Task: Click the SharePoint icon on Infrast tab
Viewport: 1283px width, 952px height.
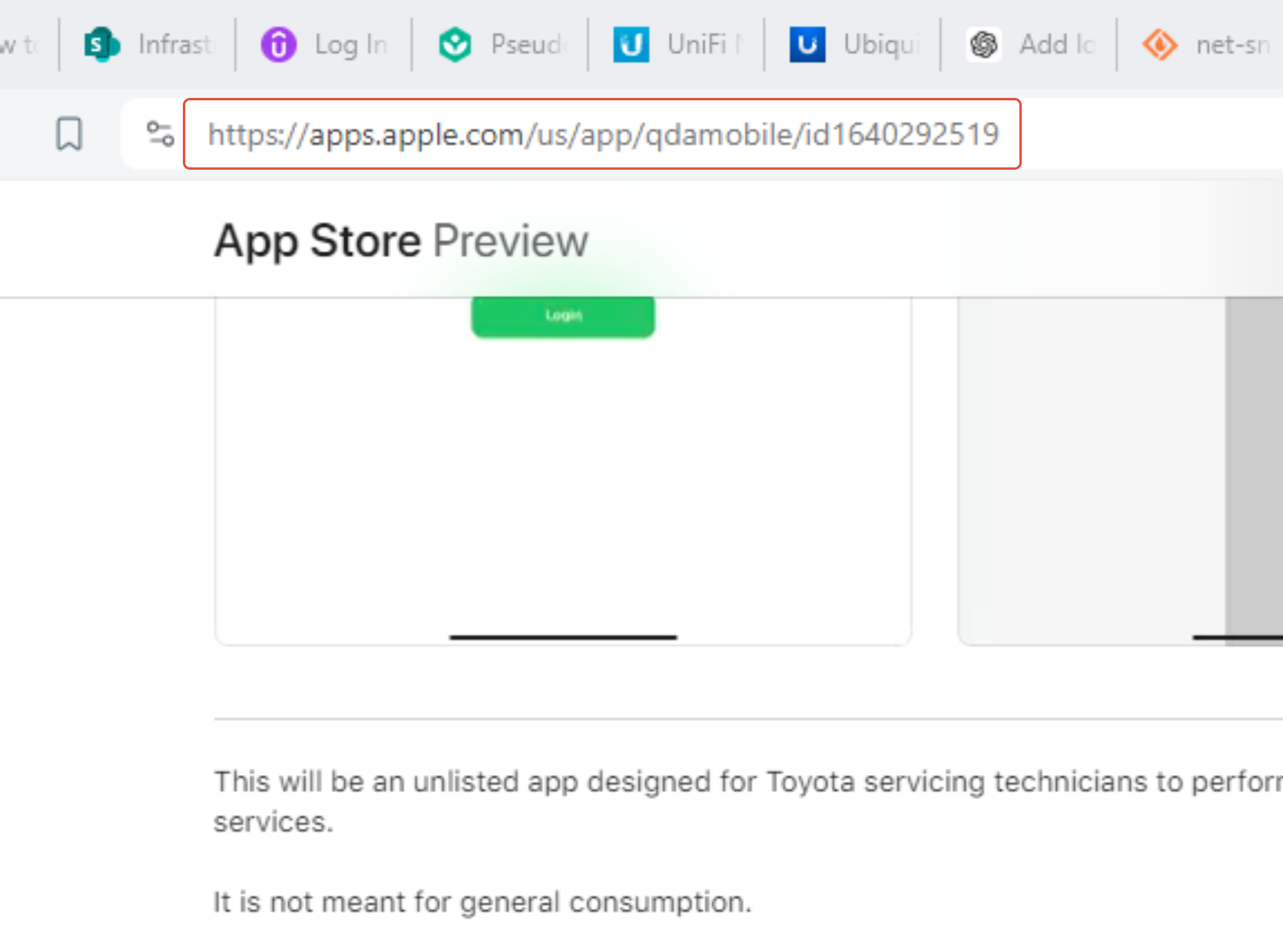Action: pyautogui.click(x=102, y=45)
